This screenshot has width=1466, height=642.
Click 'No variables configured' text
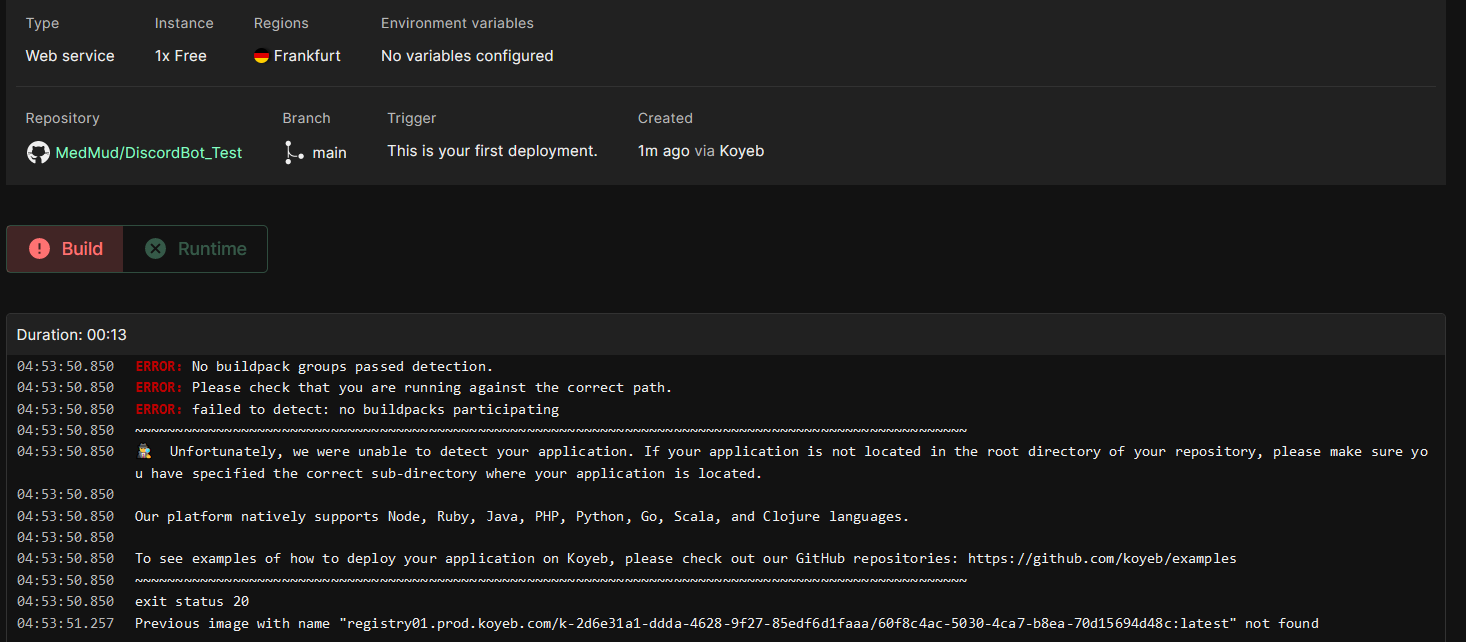click(467, 56)
